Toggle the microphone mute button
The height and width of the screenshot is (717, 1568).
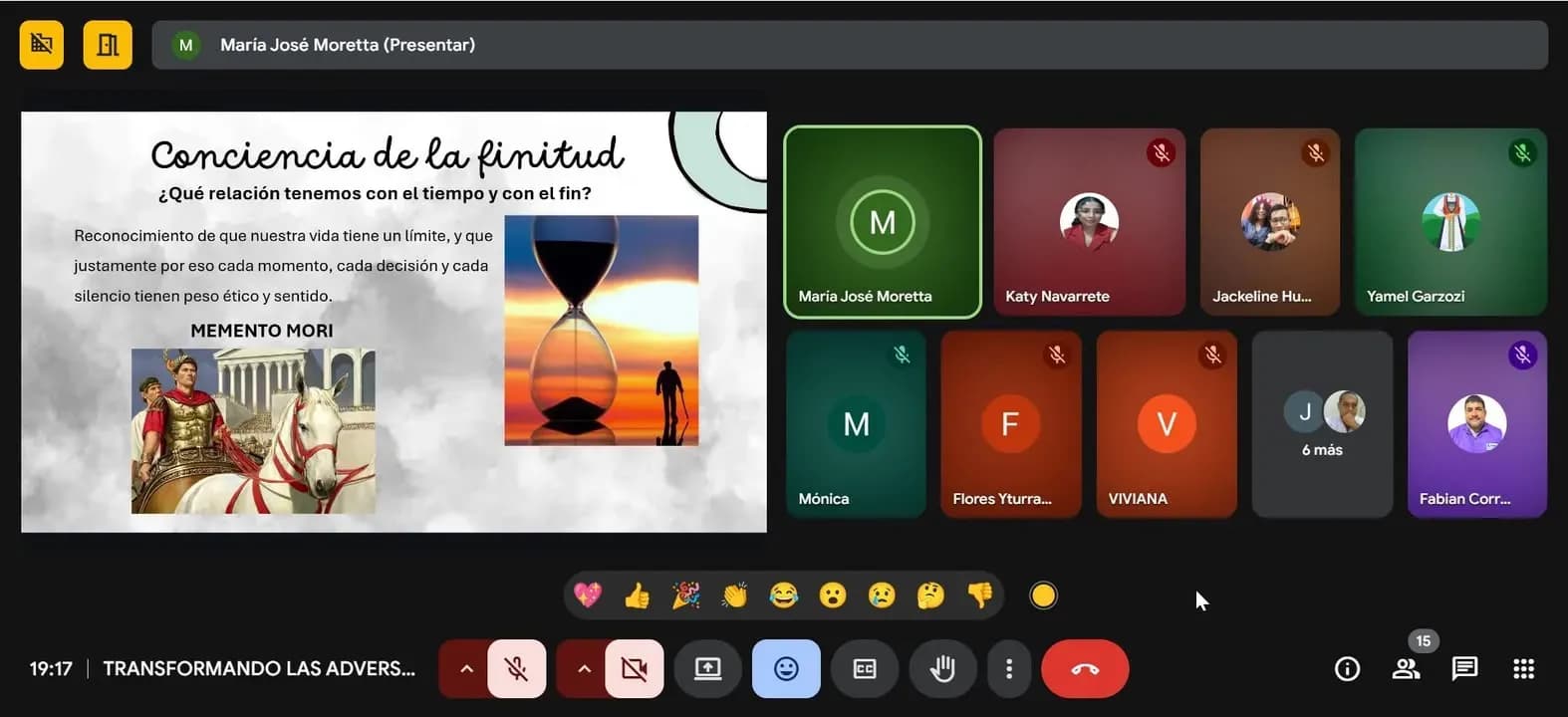click(516, 669)
